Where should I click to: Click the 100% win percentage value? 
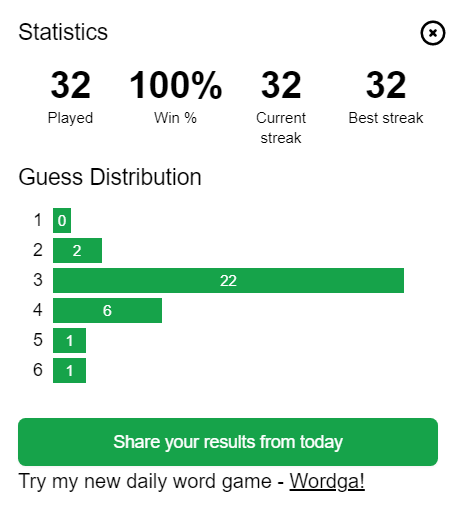coord(175,85)
